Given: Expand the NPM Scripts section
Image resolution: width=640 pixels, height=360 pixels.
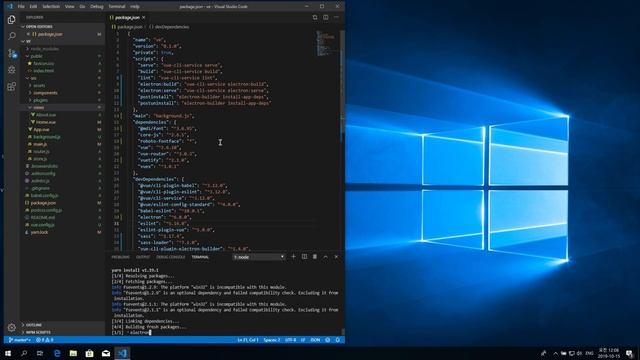Looking at the screenshot, I should (38, 332).
